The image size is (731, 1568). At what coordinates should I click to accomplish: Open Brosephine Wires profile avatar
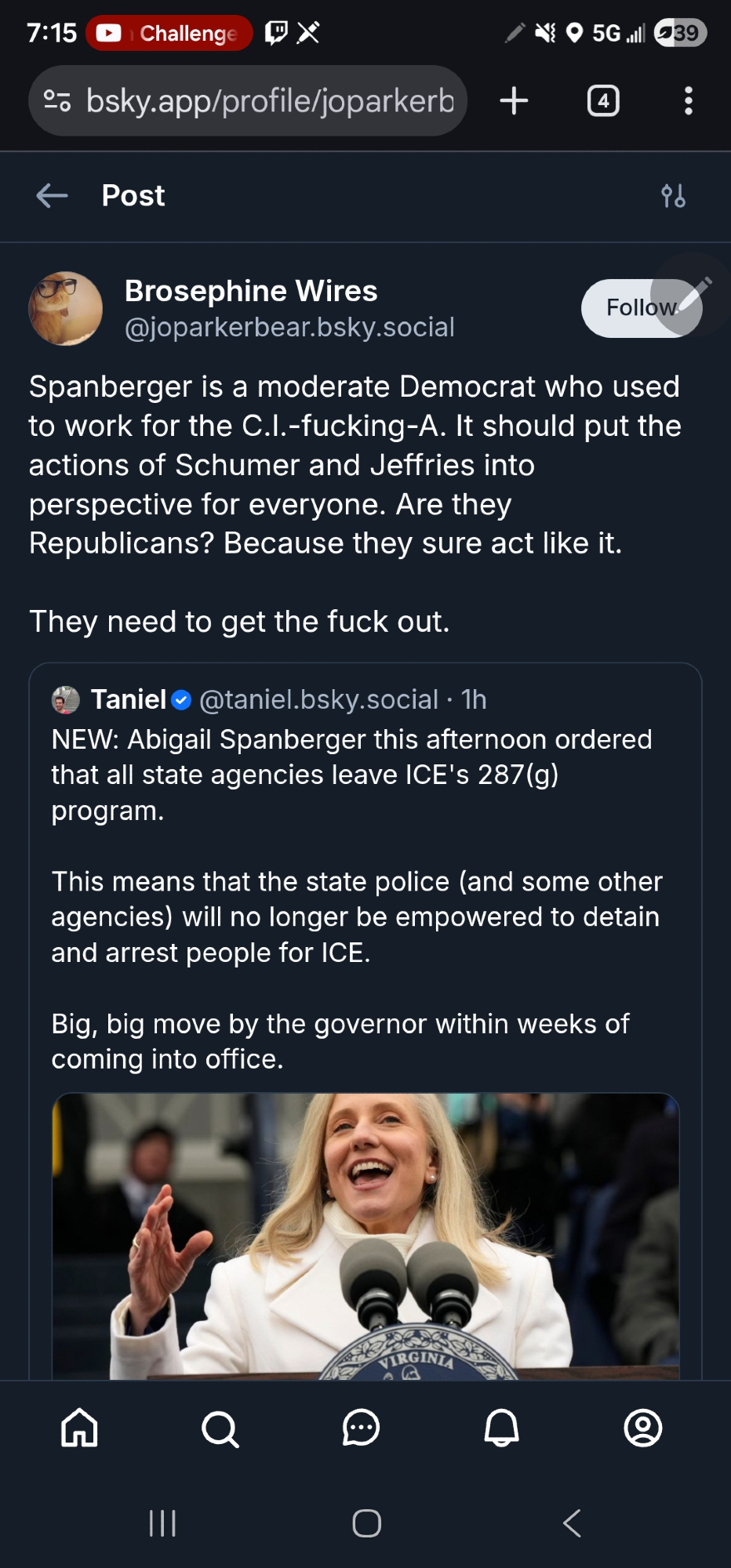click(66, 309)
